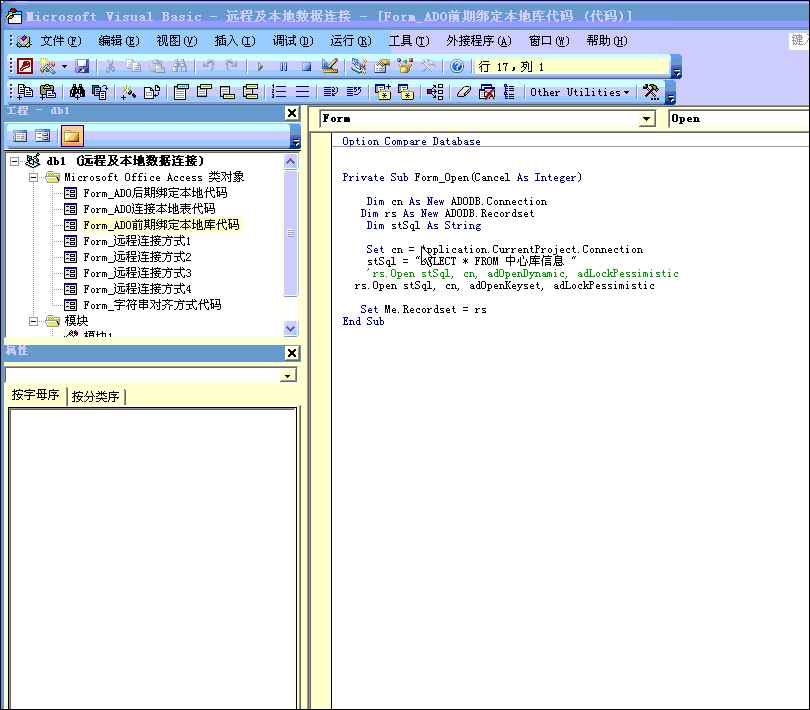Click the Break pause icon
Image resolution: width=810 pixels, height=710 pixels.
pyautogui.click(x=283, y=66)
